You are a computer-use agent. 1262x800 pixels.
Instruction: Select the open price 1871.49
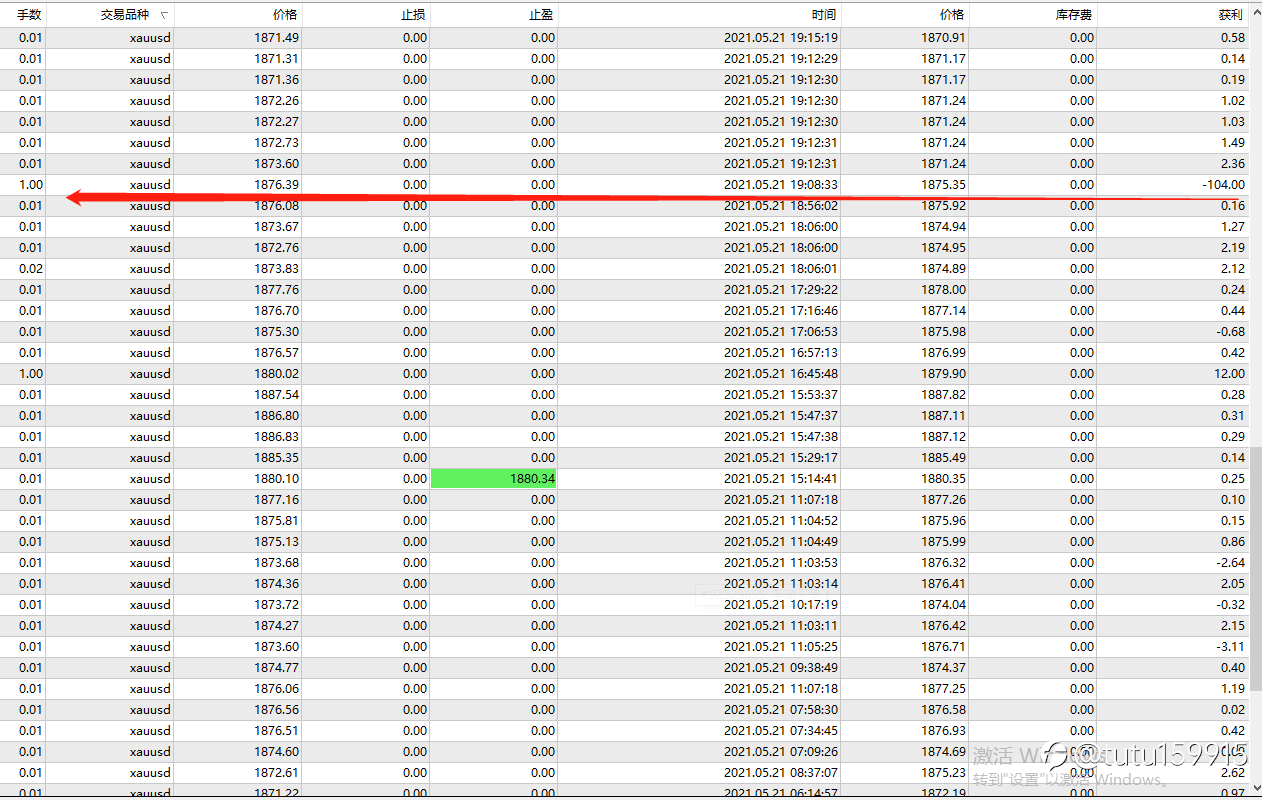coord(277,38)
